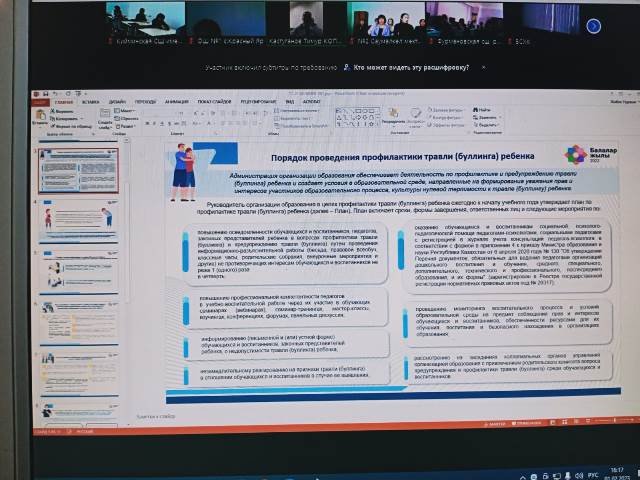Click the Undo arrow in the quick access toolbar
This screenshot has width=640, height=480.
tap(55, 94)
